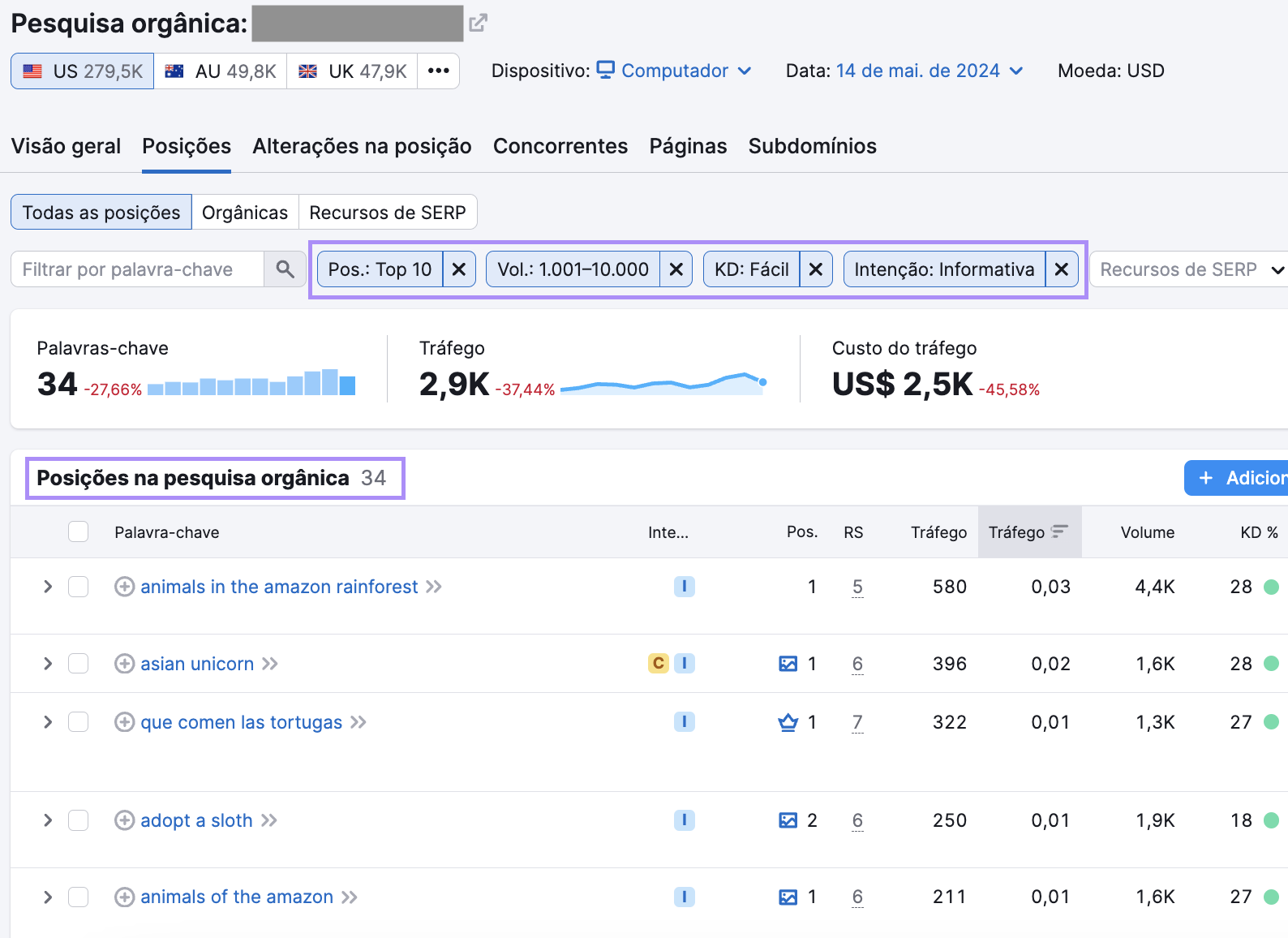Check the 'animals of the amazon' row checkbox
1288x938 pixels.
click(79, 897)
